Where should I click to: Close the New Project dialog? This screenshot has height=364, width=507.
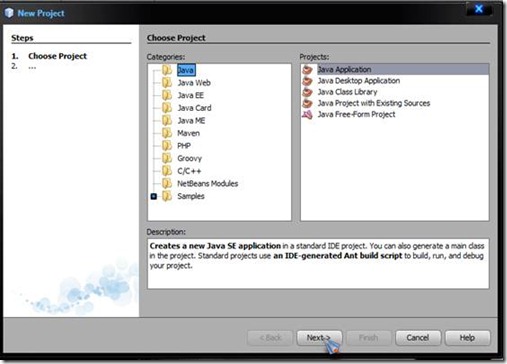coord(479,9)
